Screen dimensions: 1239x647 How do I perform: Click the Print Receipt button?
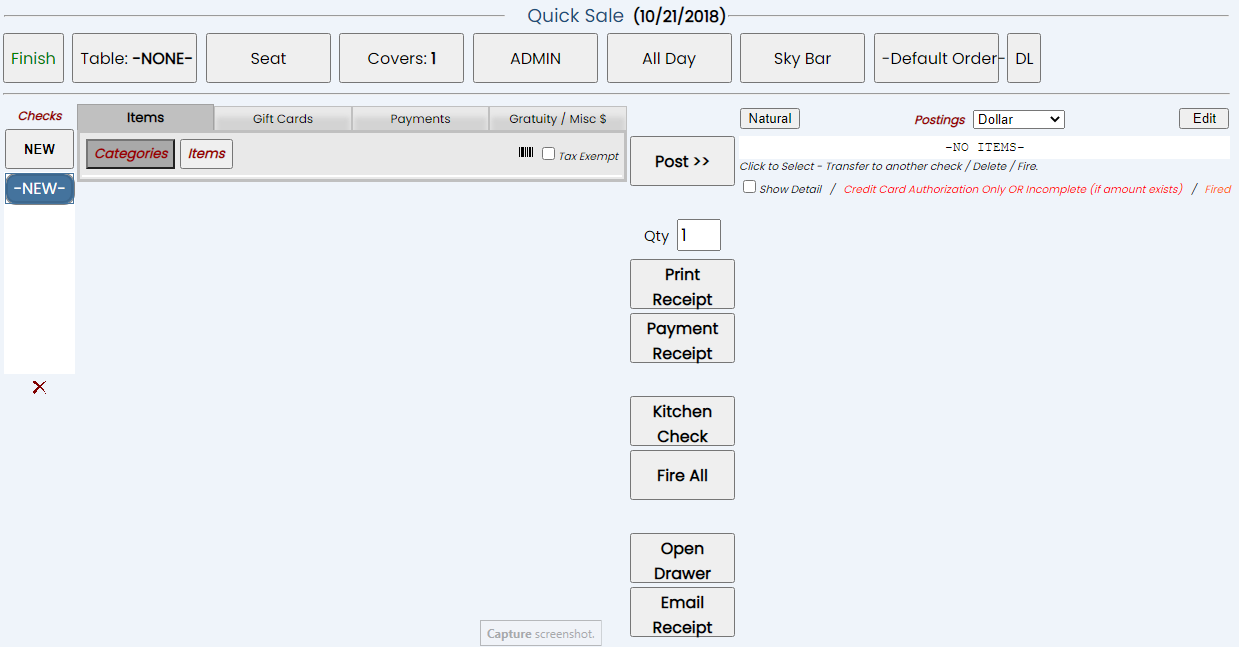(x=682, y=285)
